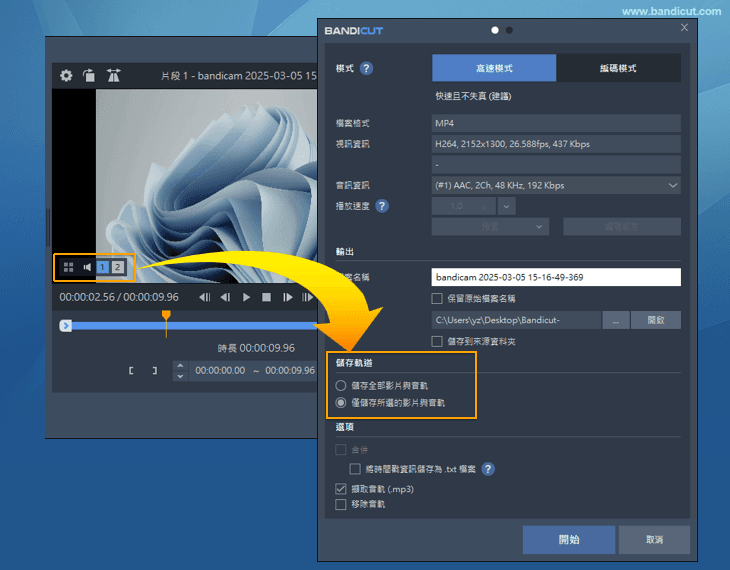Screen dimensions: 730x570
Task: Click the first page indicator dot
Action: click(x=495, y=30)
